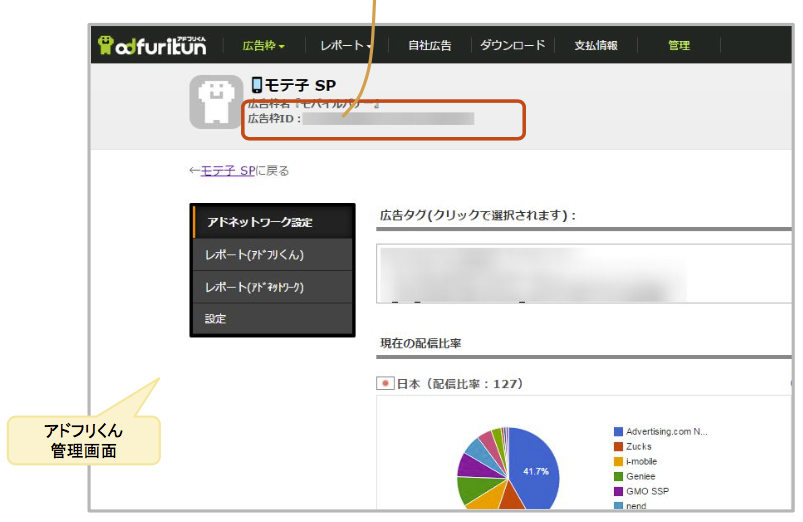Click the 広告枠ID label

pyautogui.click(x=274, y=119)
